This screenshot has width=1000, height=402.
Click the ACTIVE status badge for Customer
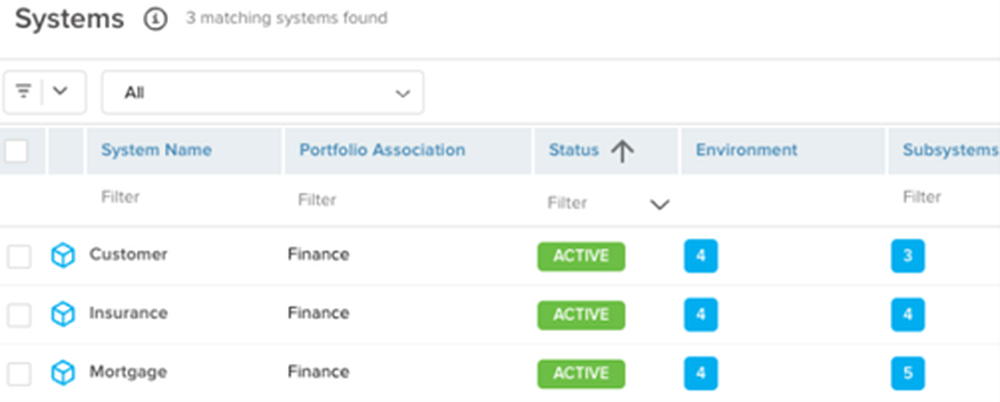tap(581, 257)
